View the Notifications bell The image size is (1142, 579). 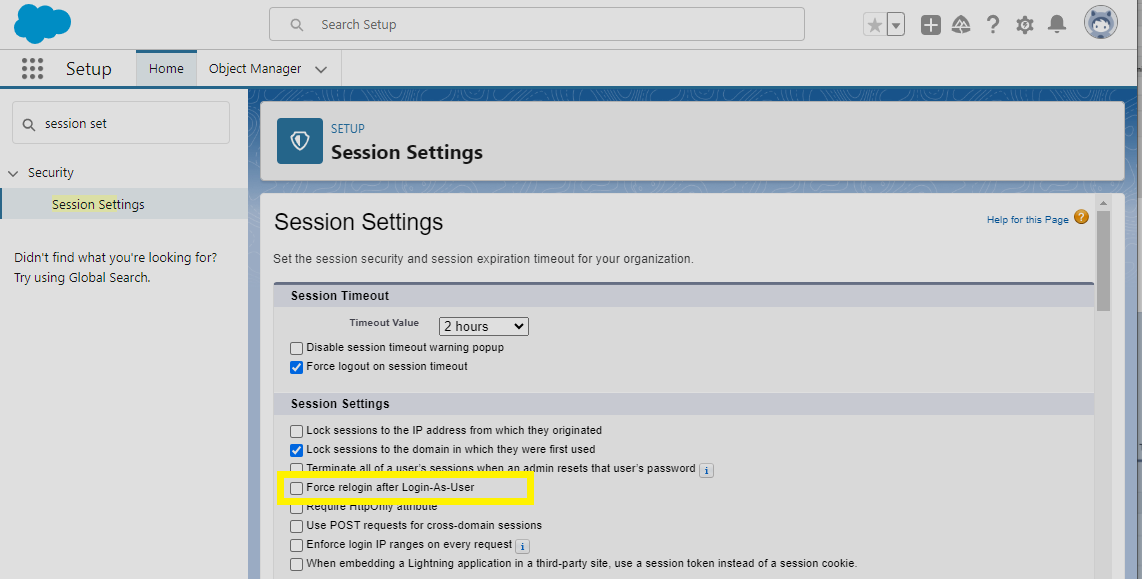tap(1057, 24)
